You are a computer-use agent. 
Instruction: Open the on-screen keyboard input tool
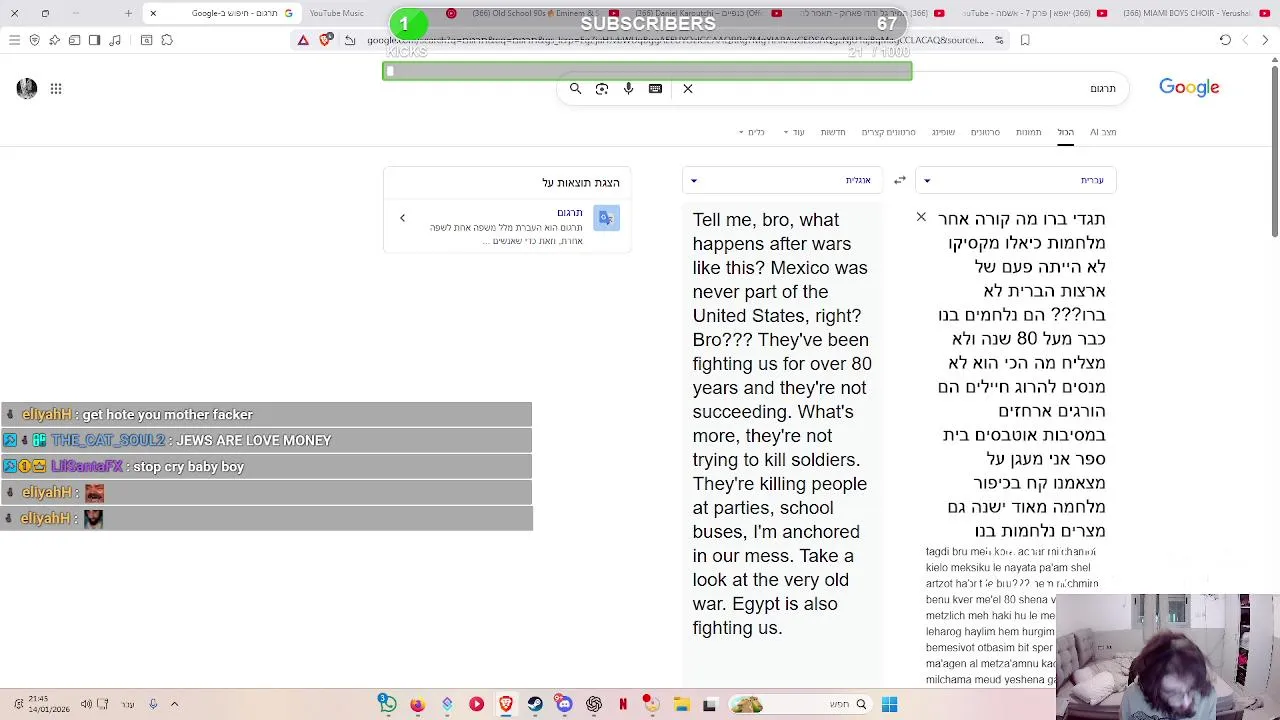tap(655, 89)
